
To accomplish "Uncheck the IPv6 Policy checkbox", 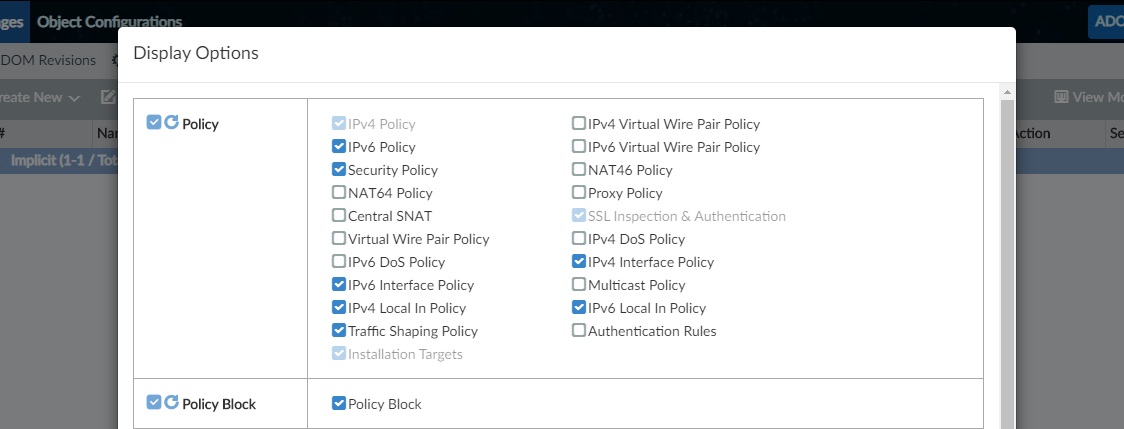I will [339, 147].
